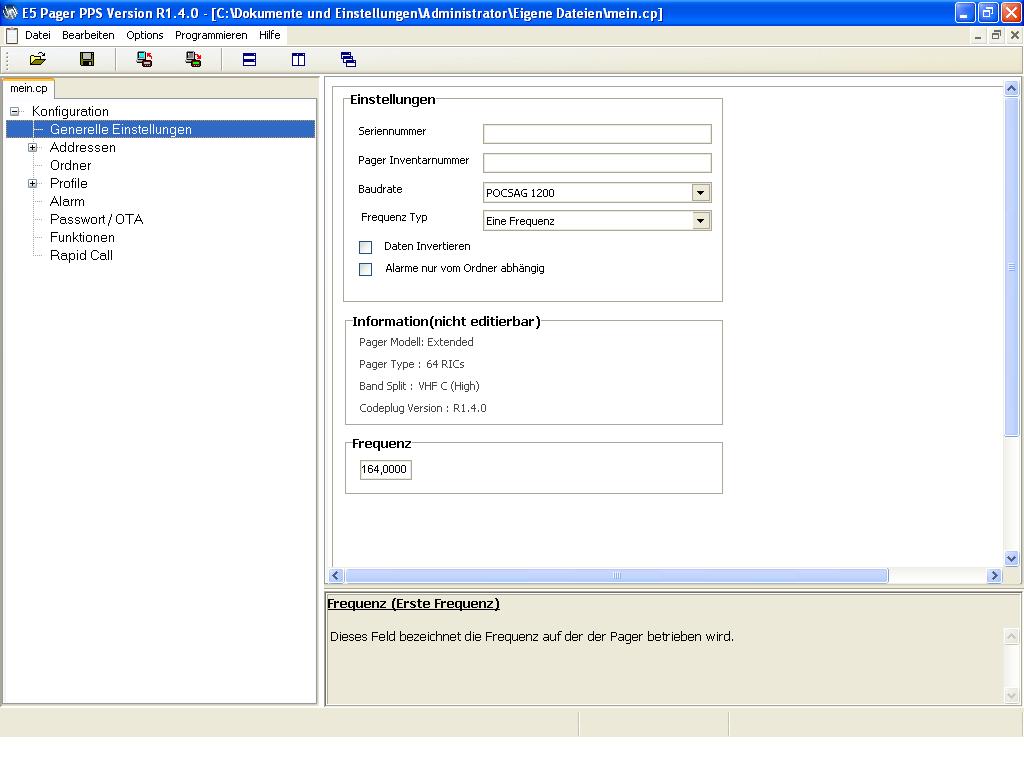The image size is (1024, 768).
Task: Click the save floppy disk icon
Action: [x=87, y=60]
